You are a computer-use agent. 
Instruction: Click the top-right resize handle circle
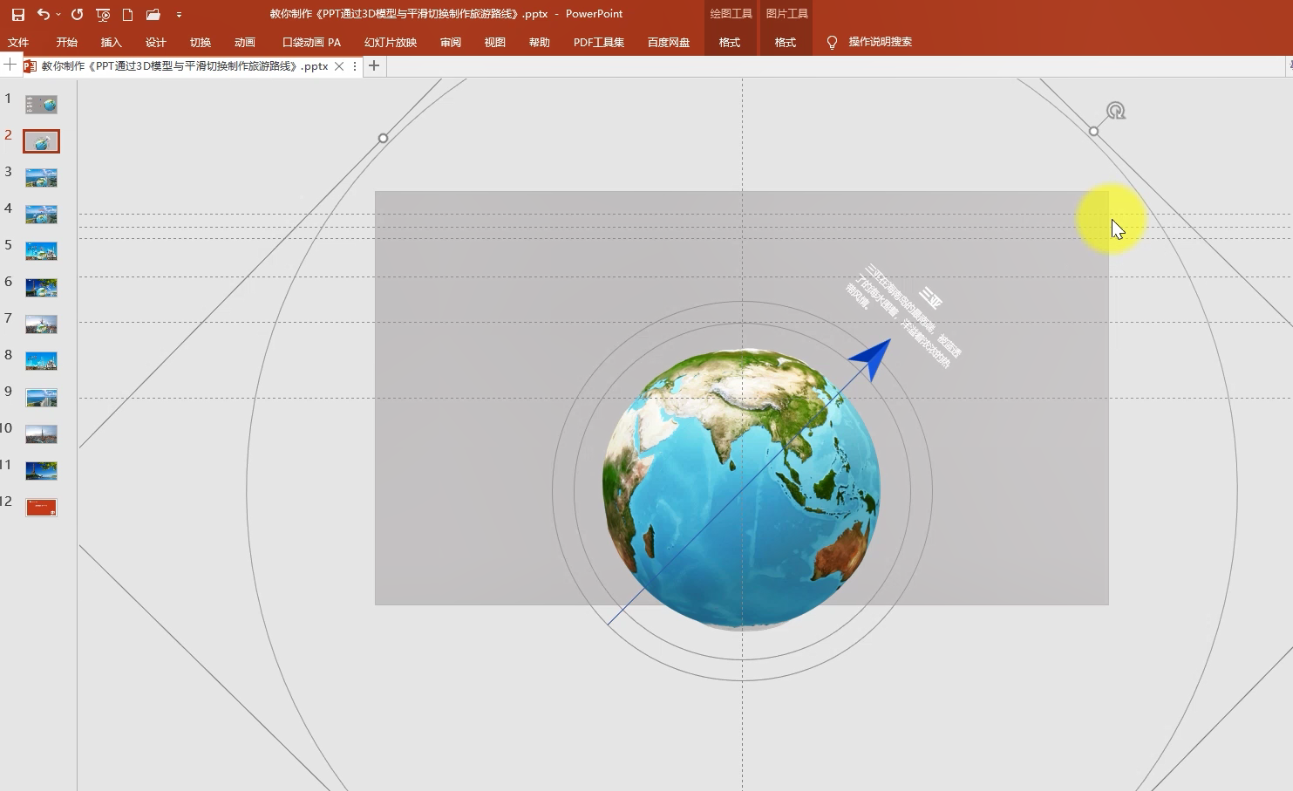point(1094,131)
